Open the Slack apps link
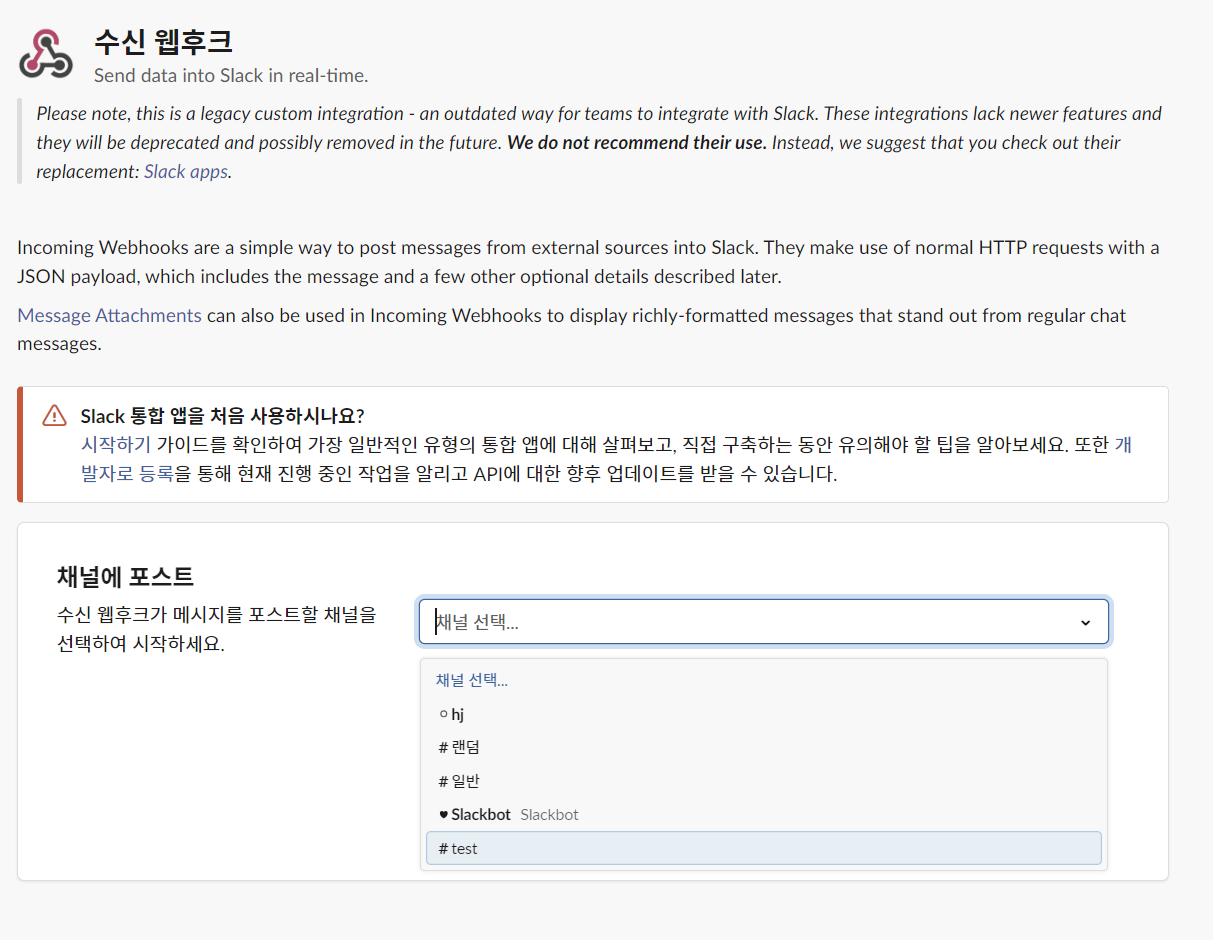 tap(186, 171)
